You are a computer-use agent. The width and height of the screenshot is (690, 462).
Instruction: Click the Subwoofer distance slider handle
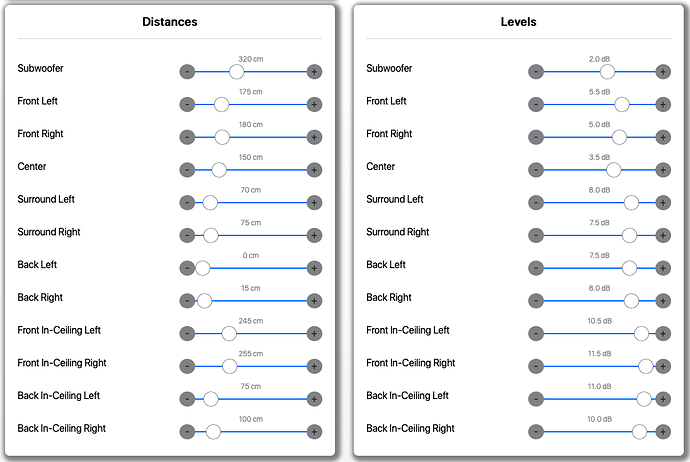pyautogui.click(x=237, y=72)
